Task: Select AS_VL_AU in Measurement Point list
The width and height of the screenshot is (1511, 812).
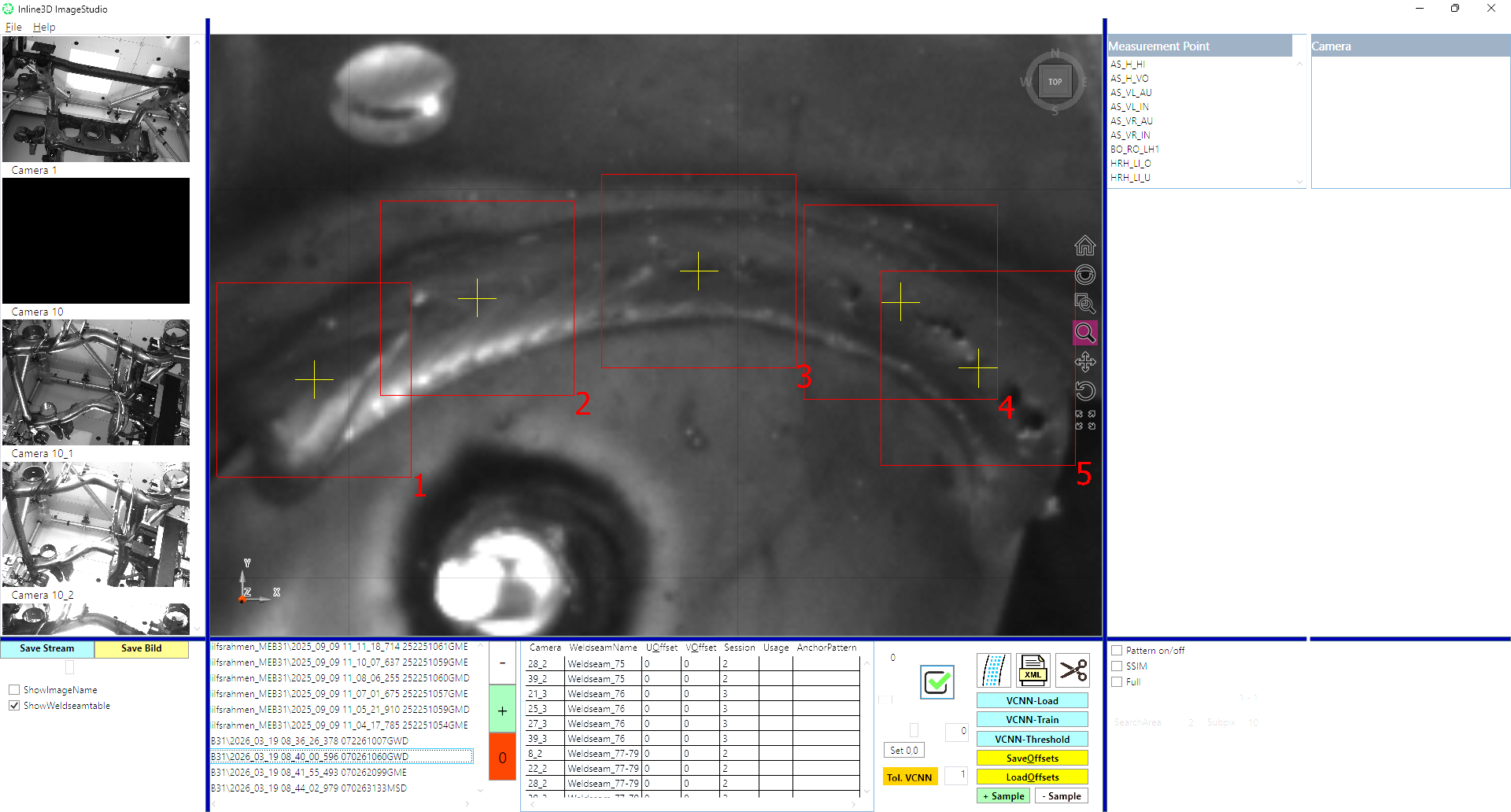Action: [x=1131, y=93]
